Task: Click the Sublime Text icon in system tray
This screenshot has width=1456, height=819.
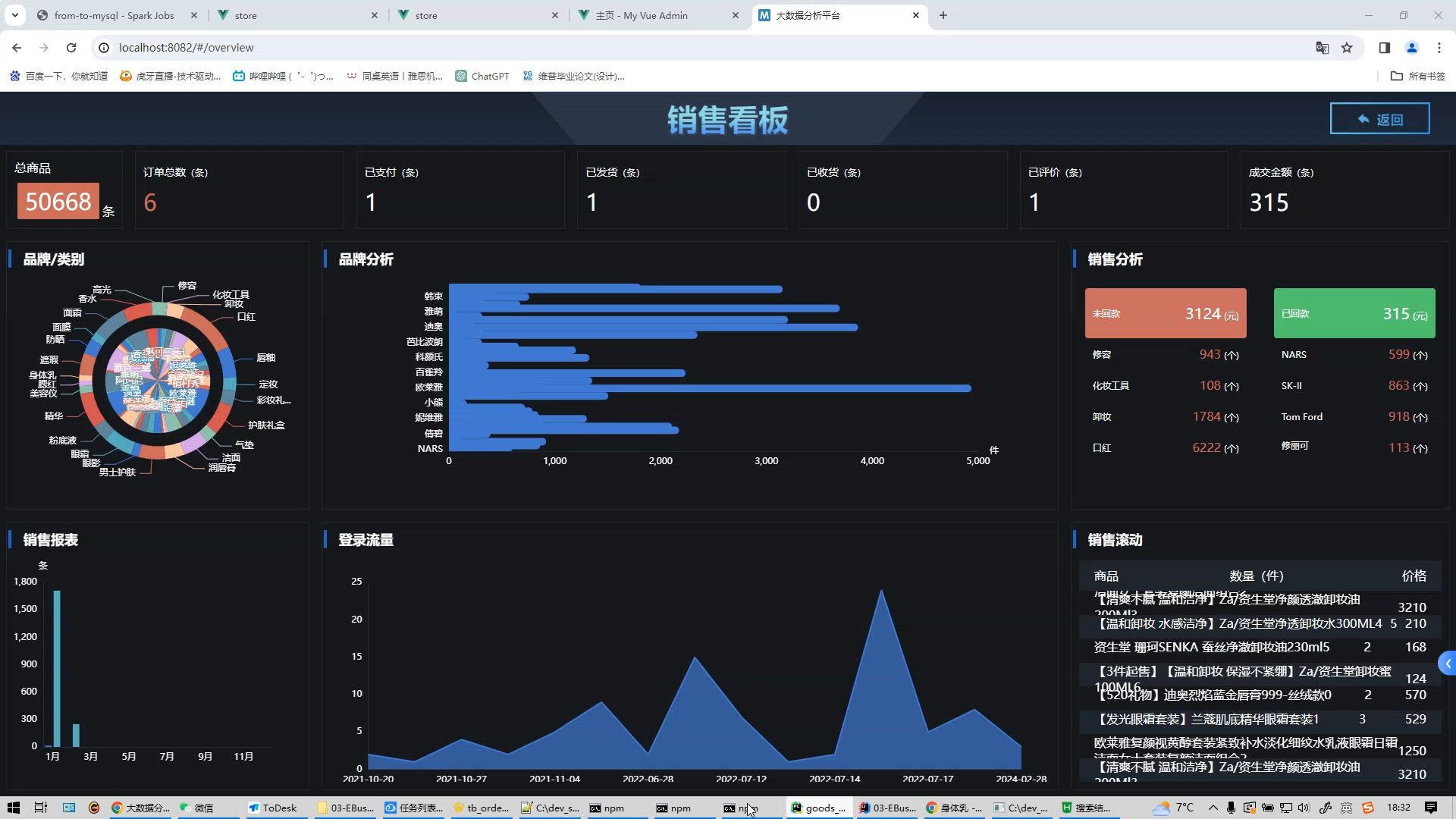Action: [x=1367, y=808]
